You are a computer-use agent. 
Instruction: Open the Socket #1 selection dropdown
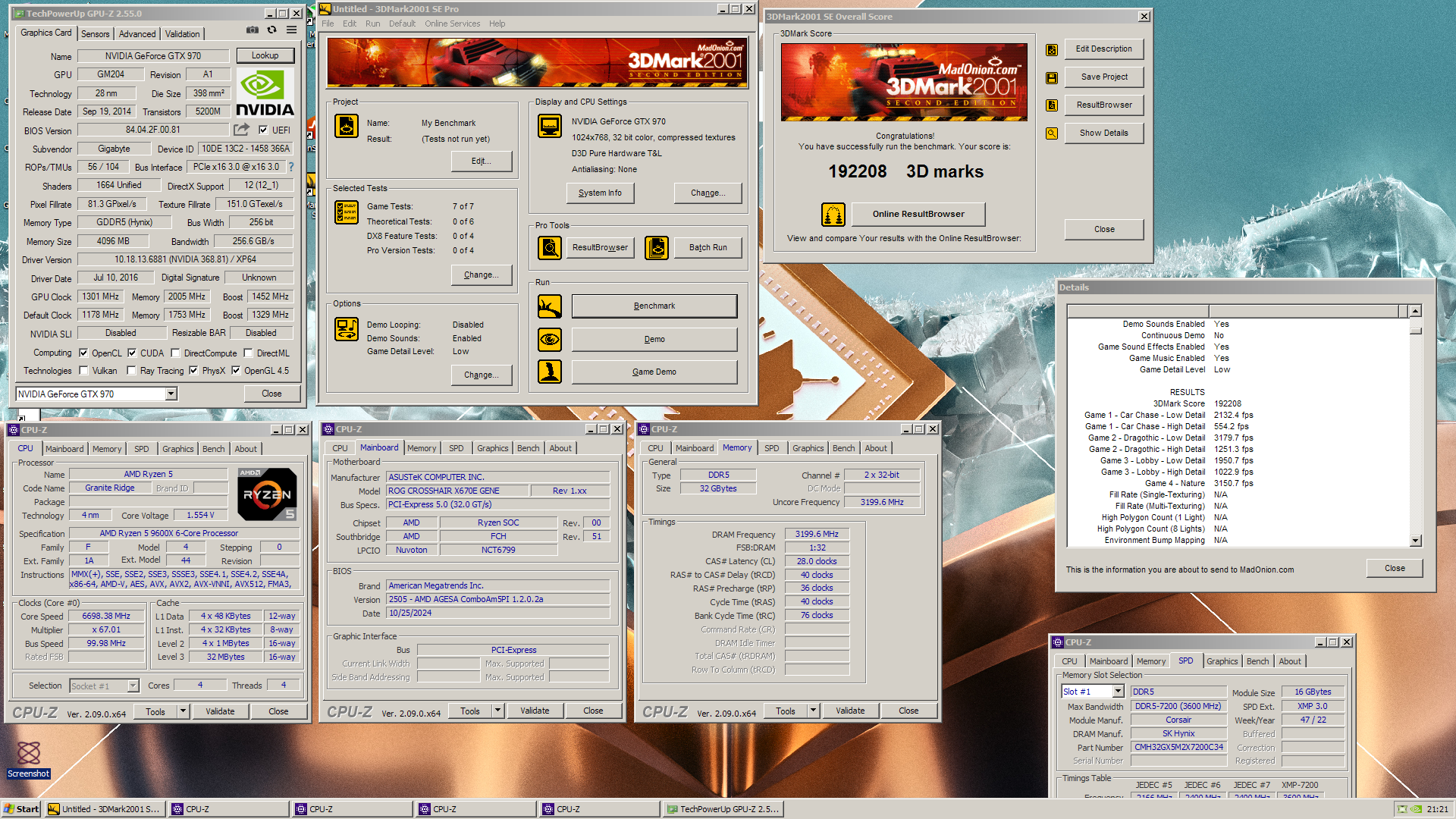coord(133,686)
